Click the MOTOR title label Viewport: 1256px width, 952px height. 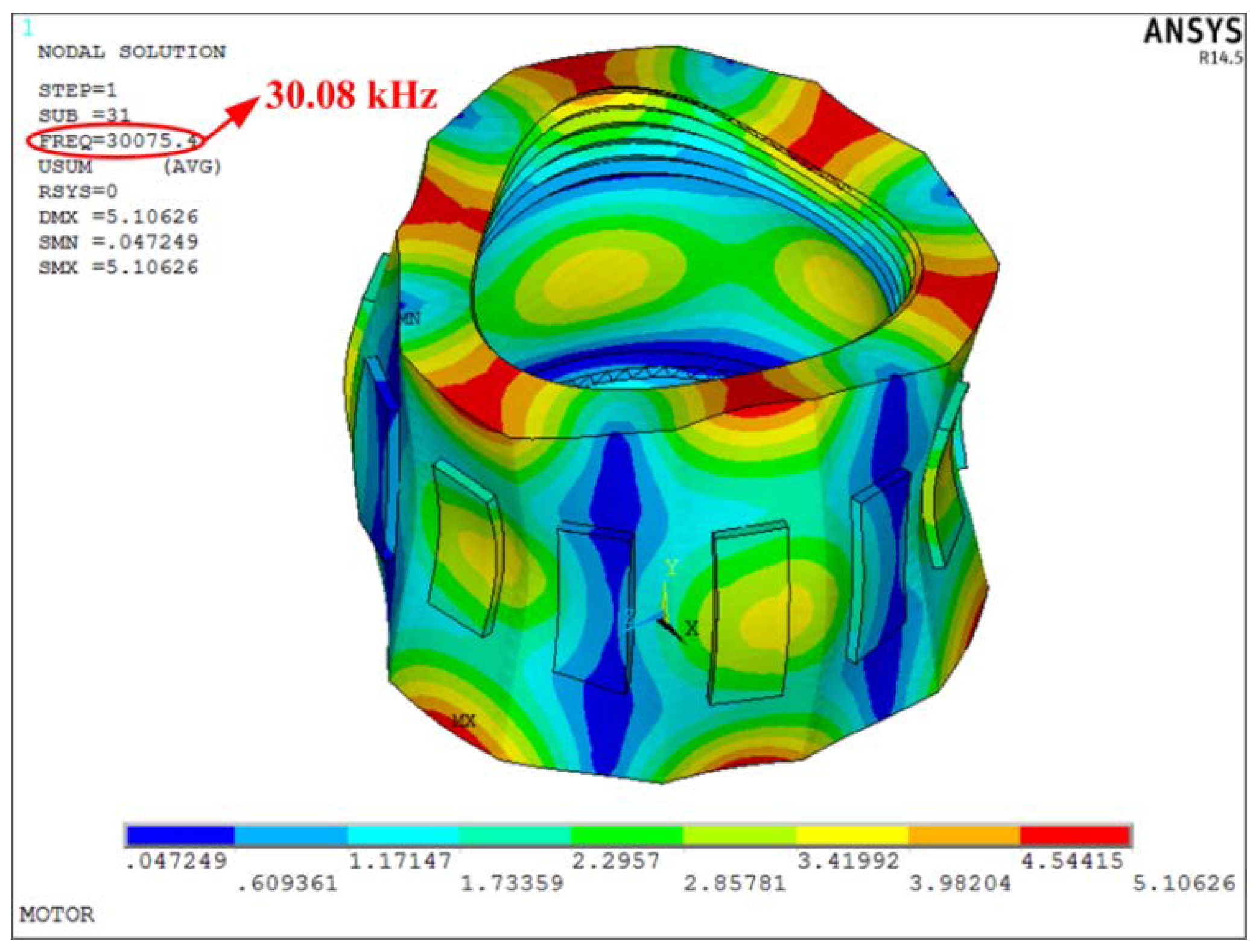click(57, 914)
